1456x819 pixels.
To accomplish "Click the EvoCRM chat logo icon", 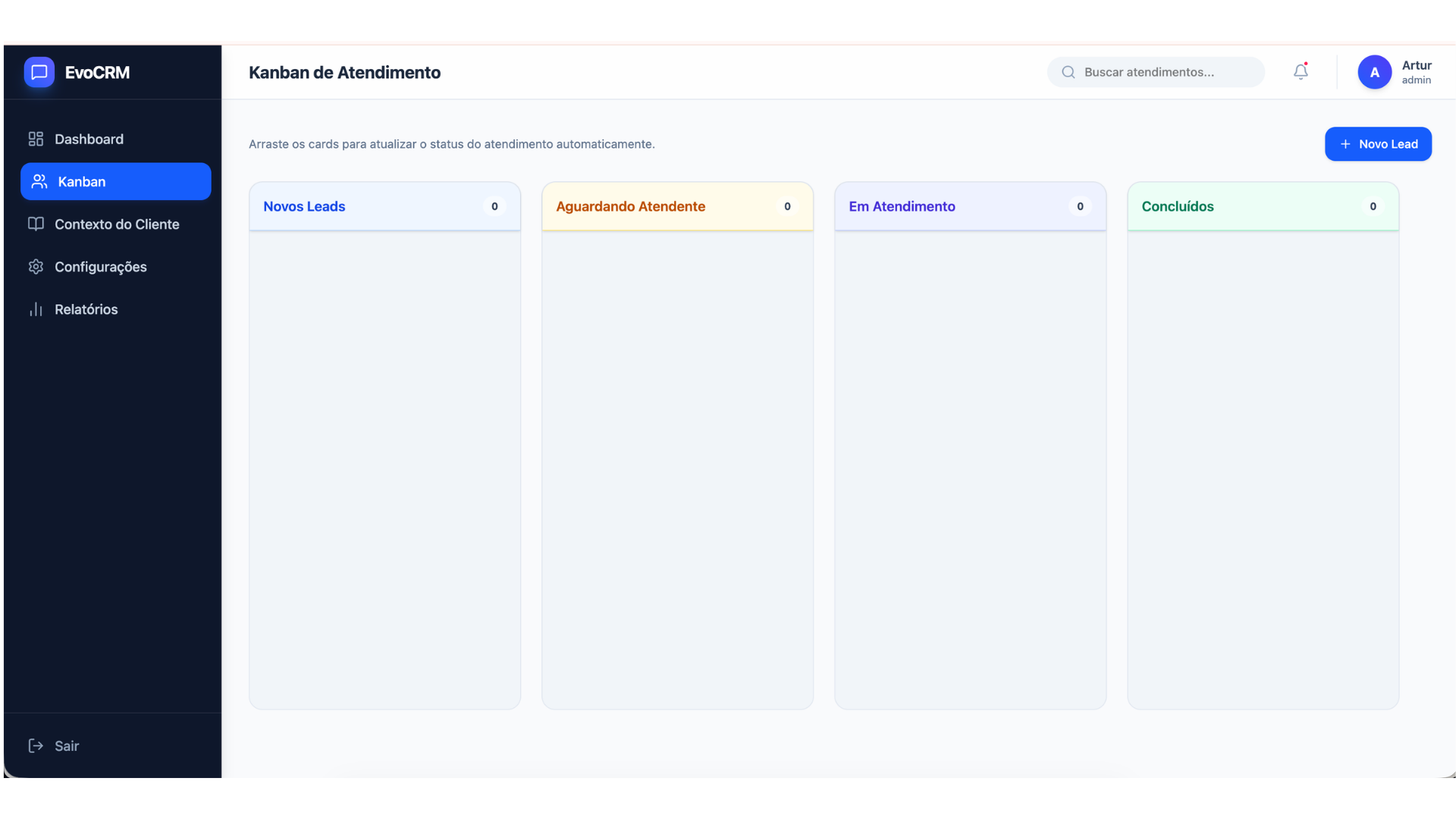I will (x=39, y=72).
